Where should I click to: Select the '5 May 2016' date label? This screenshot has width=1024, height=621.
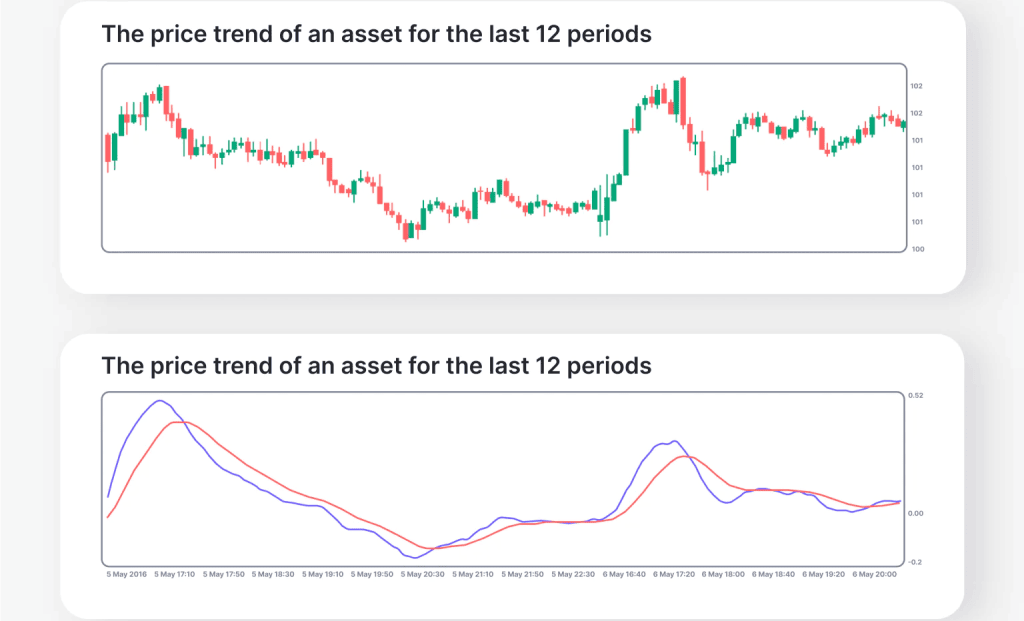pos(126,575)
